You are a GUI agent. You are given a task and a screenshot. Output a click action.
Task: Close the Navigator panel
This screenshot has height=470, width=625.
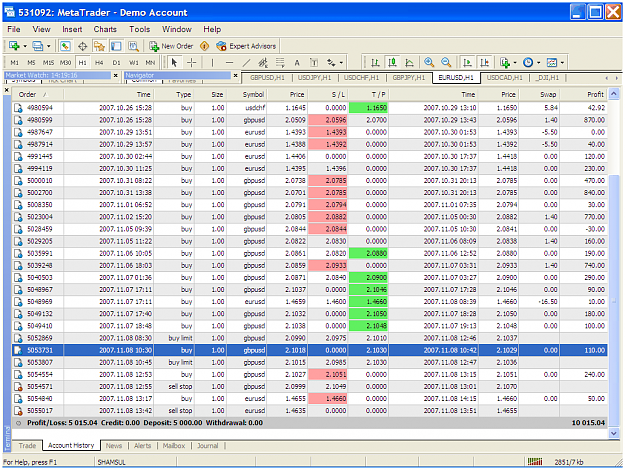(236, 75)
